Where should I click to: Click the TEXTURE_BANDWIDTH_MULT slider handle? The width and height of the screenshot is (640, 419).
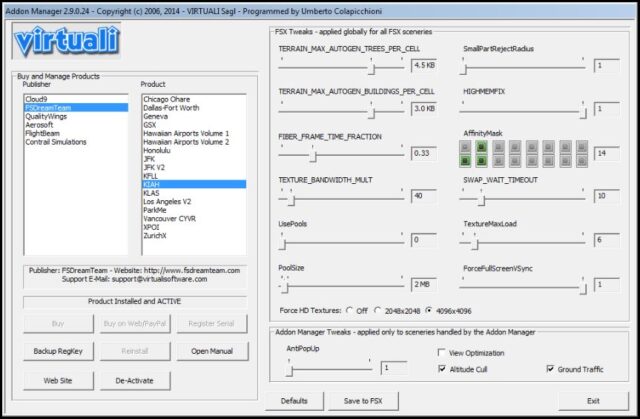click(x=291, y=200)
